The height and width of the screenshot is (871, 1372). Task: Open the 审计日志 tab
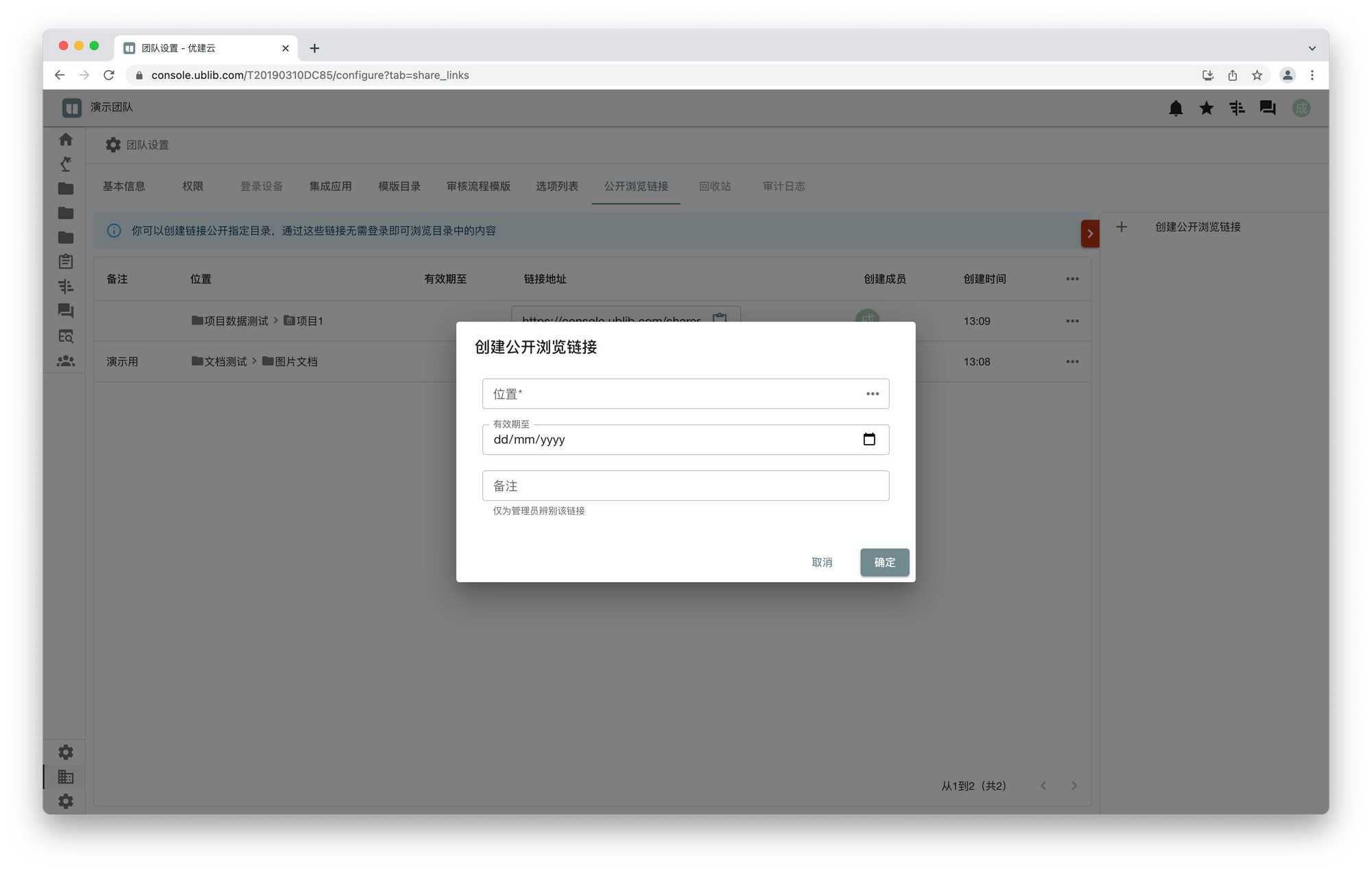click(x=783, y=186)
